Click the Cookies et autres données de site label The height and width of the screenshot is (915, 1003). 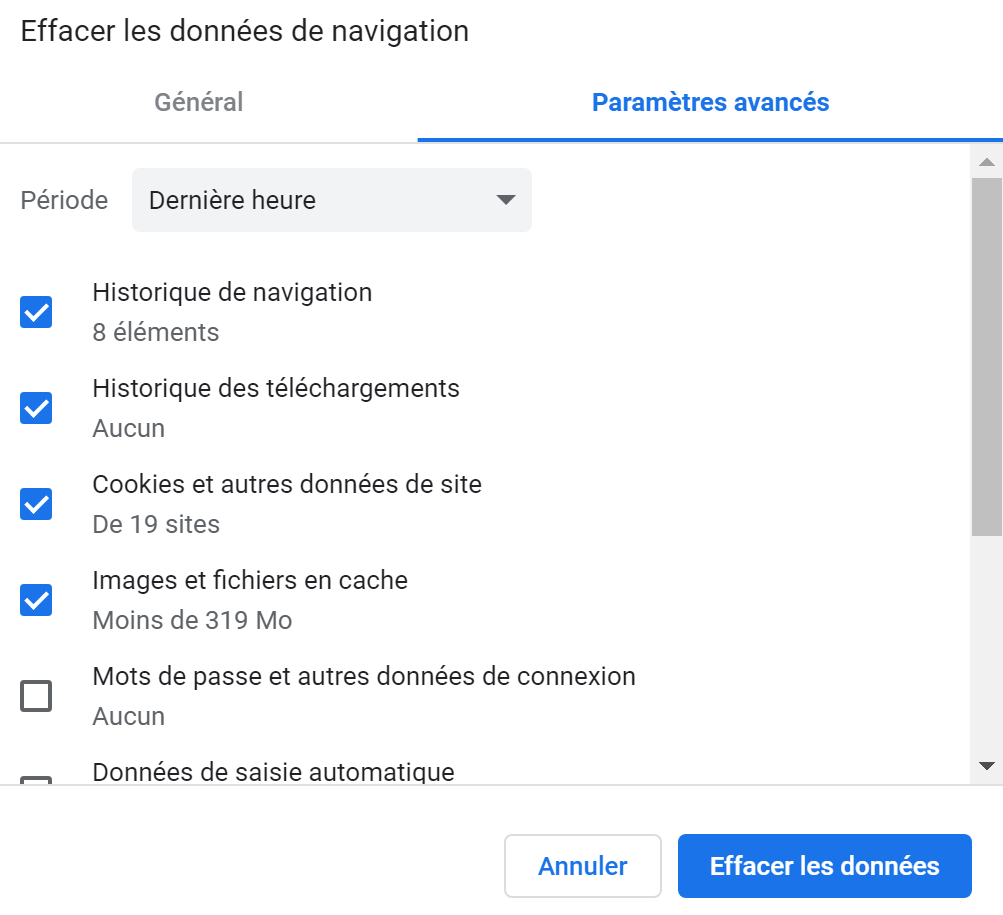[x=287, y=484]
